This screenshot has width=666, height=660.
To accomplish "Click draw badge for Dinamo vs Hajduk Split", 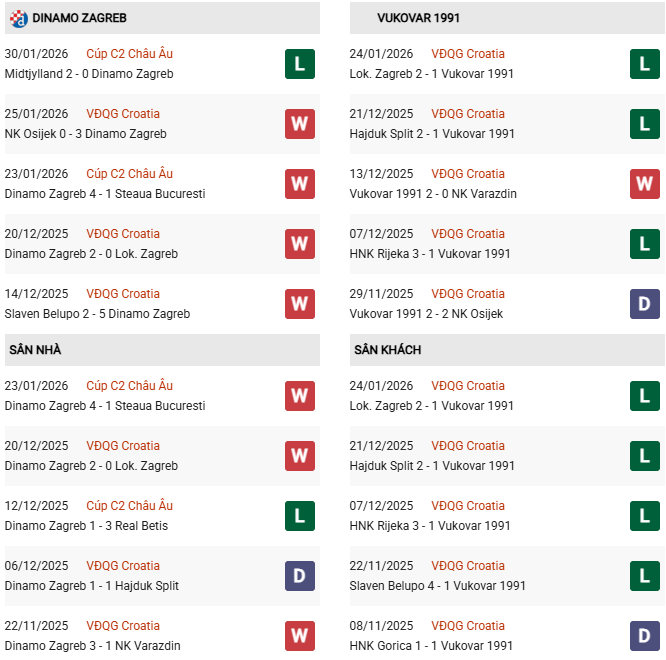I will [300, 576].
